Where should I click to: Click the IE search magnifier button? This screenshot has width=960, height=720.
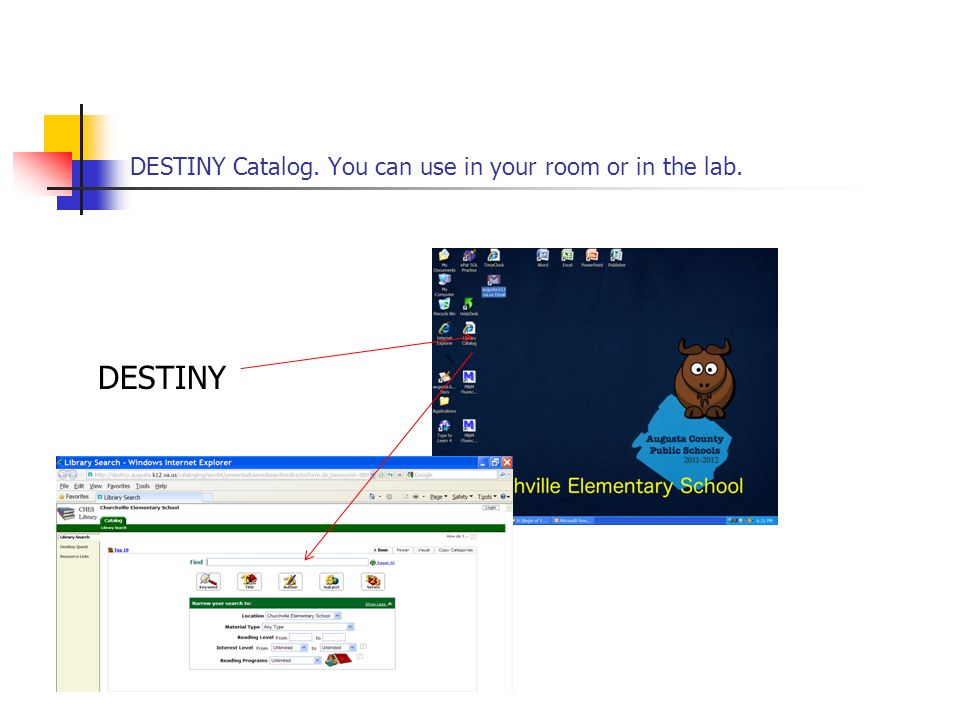pos(503,474)
